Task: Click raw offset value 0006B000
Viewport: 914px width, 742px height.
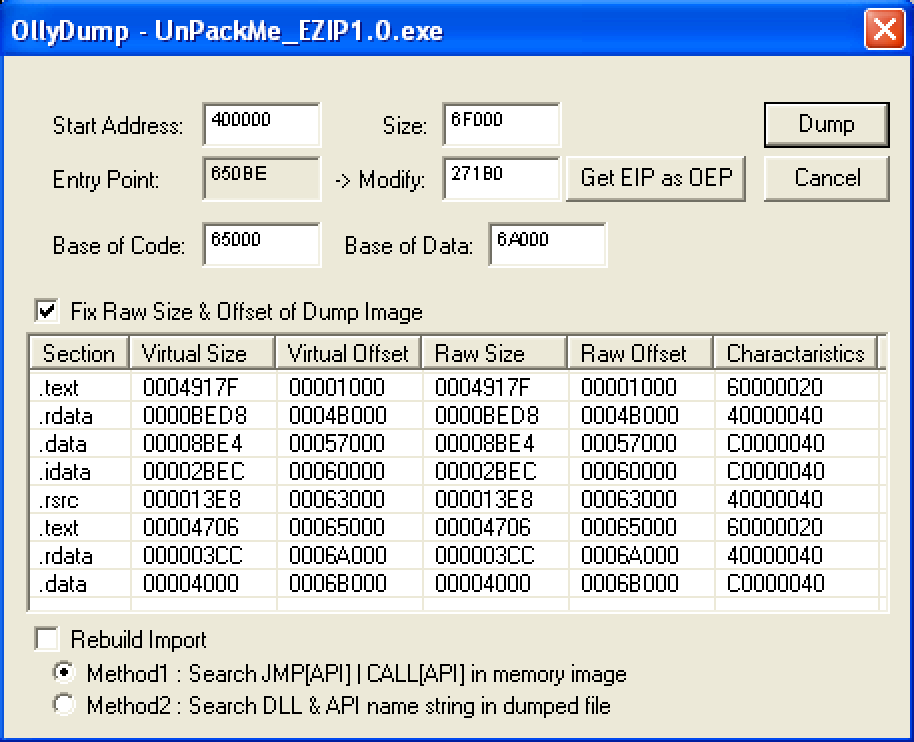Action: tap(629, 583)
